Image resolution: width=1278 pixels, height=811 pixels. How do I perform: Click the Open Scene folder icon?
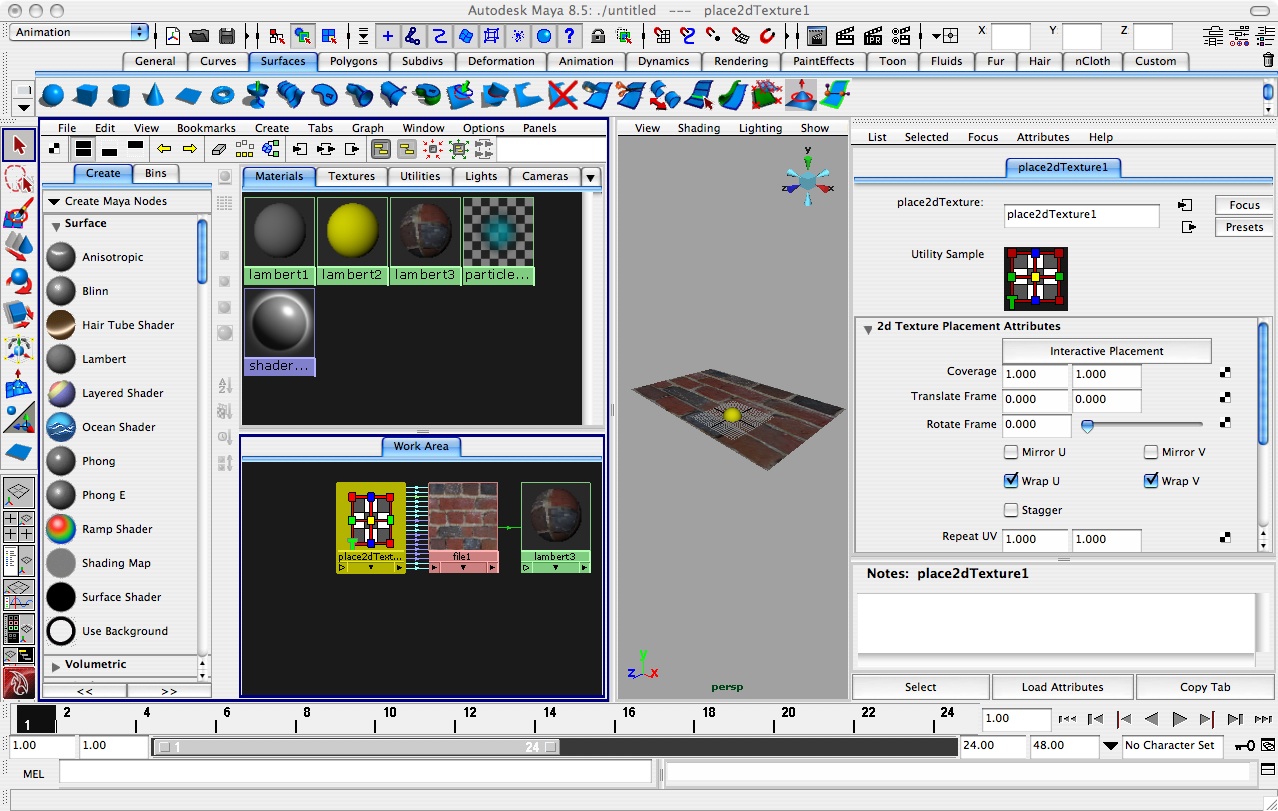tap(200, 36)
